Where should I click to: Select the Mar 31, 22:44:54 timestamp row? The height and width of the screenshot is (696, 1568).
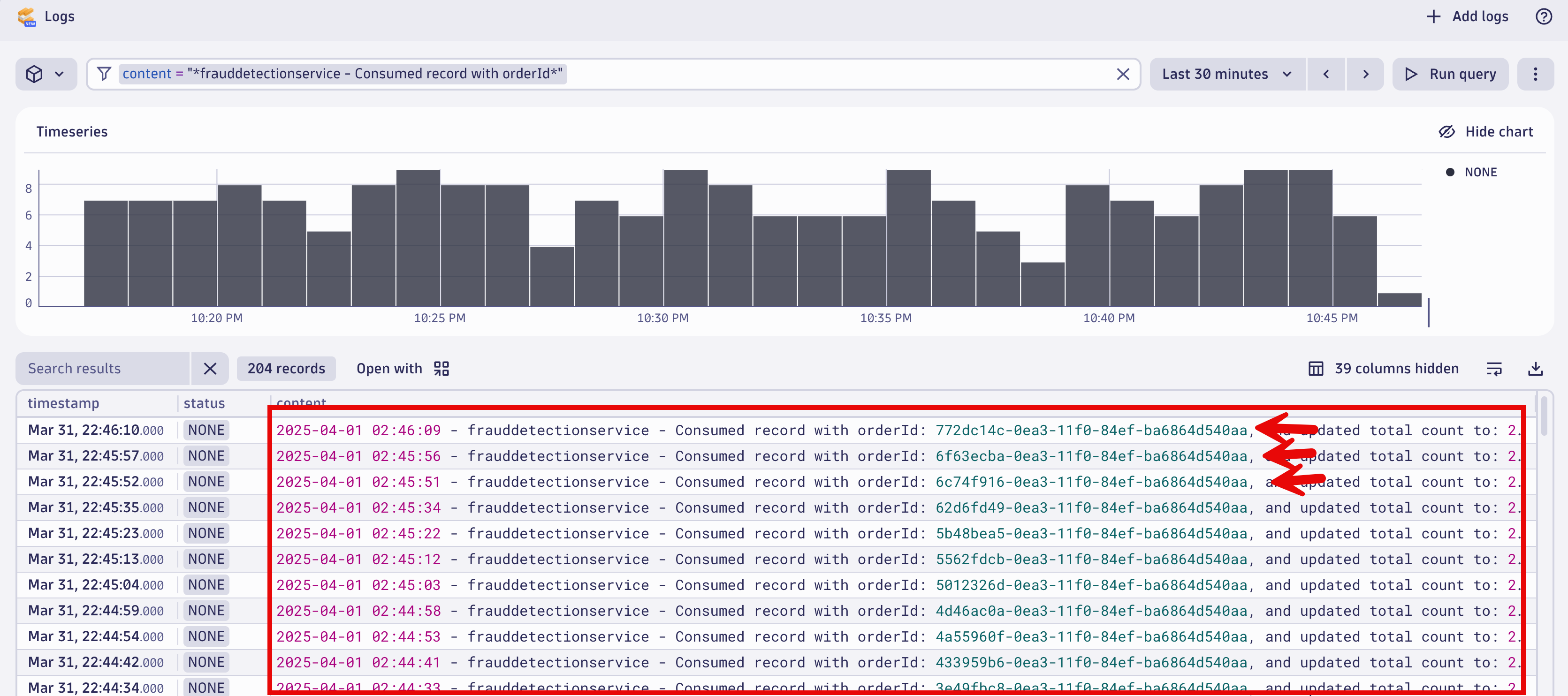pos(96,636)
